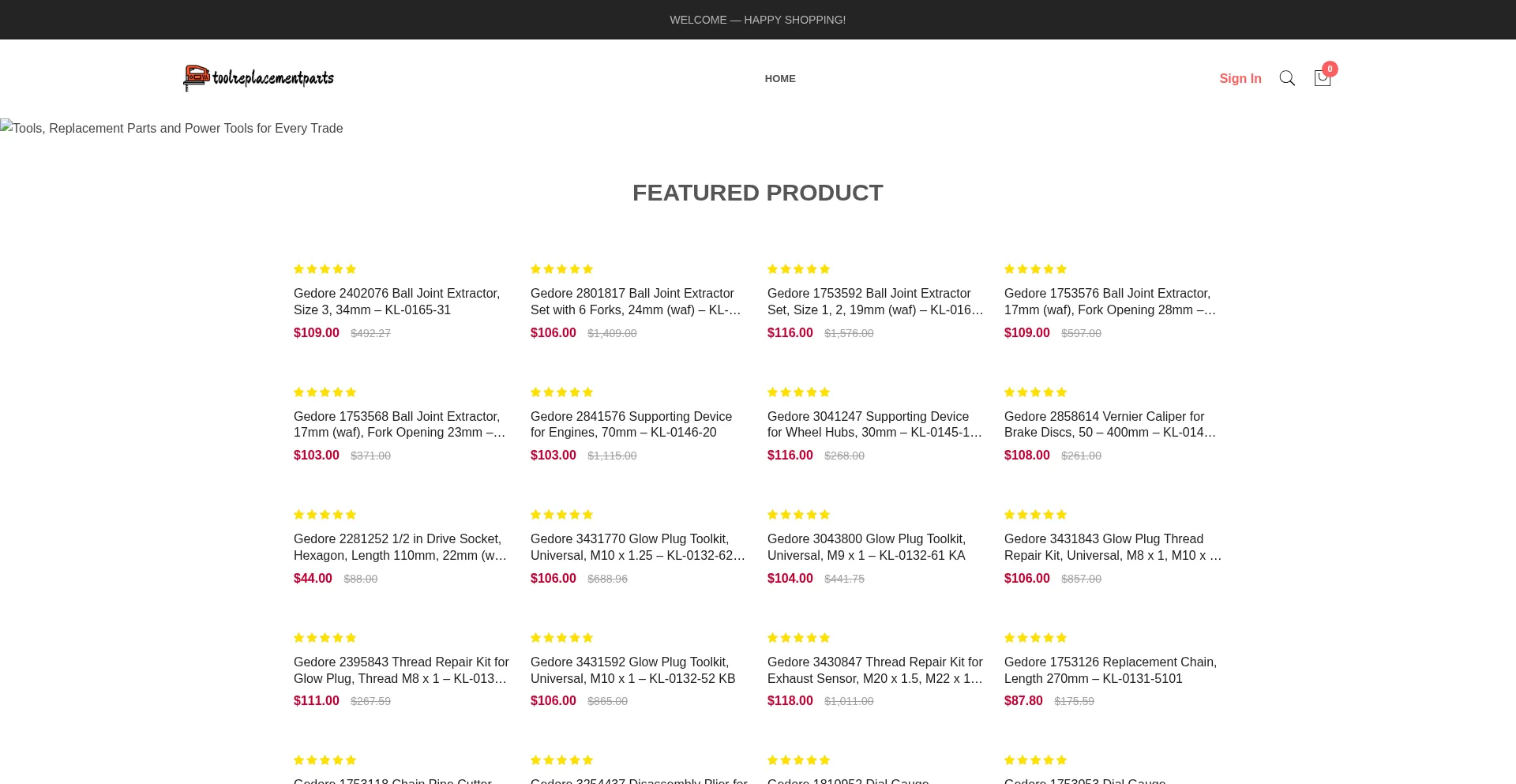The width and height of the screenshot is (1516, 784).
Task: Click the toolreplacementparts logo
Action: click(259, 78)
